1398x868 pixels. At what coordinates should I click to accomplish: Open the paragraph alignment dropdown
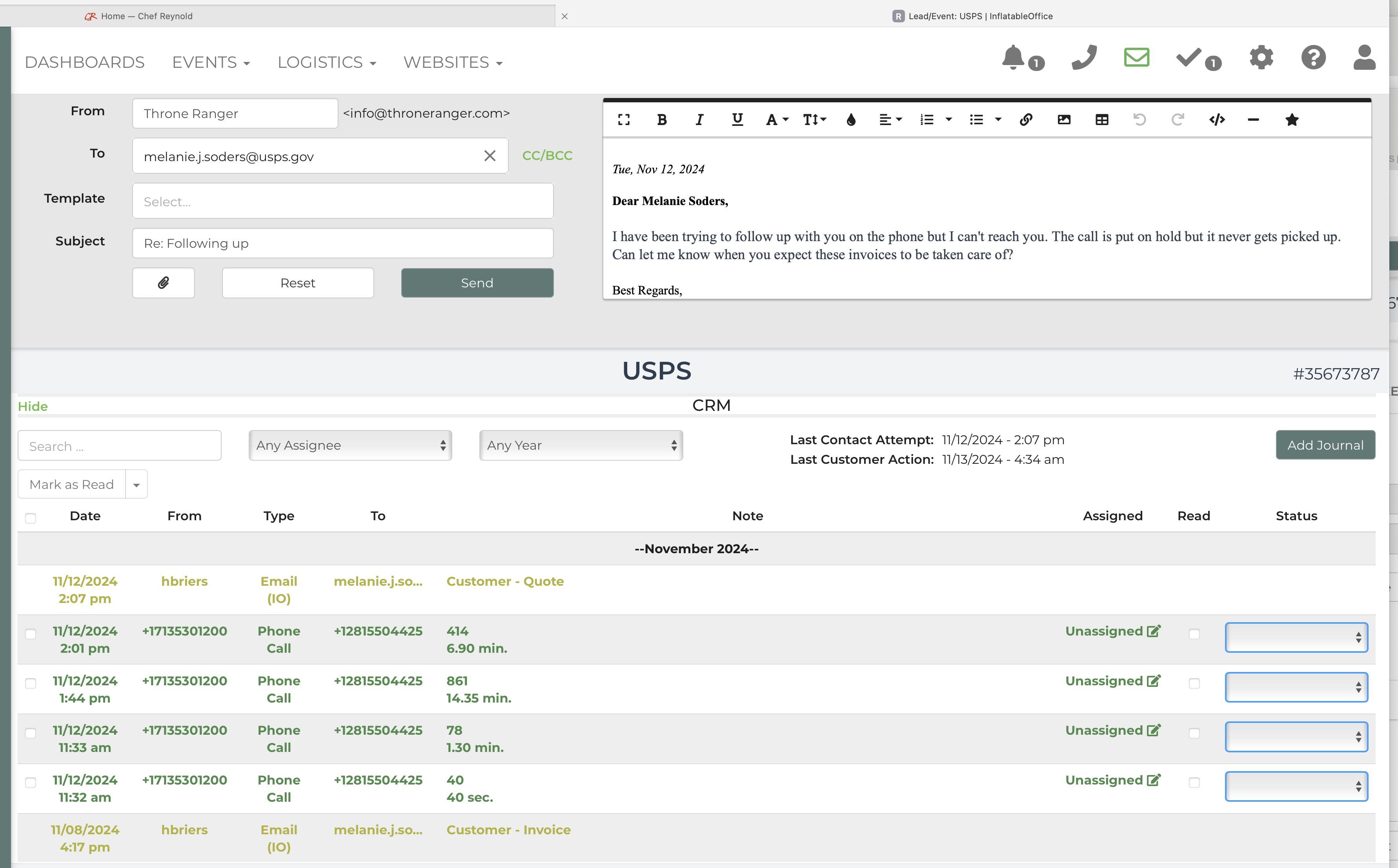point(890,120)
